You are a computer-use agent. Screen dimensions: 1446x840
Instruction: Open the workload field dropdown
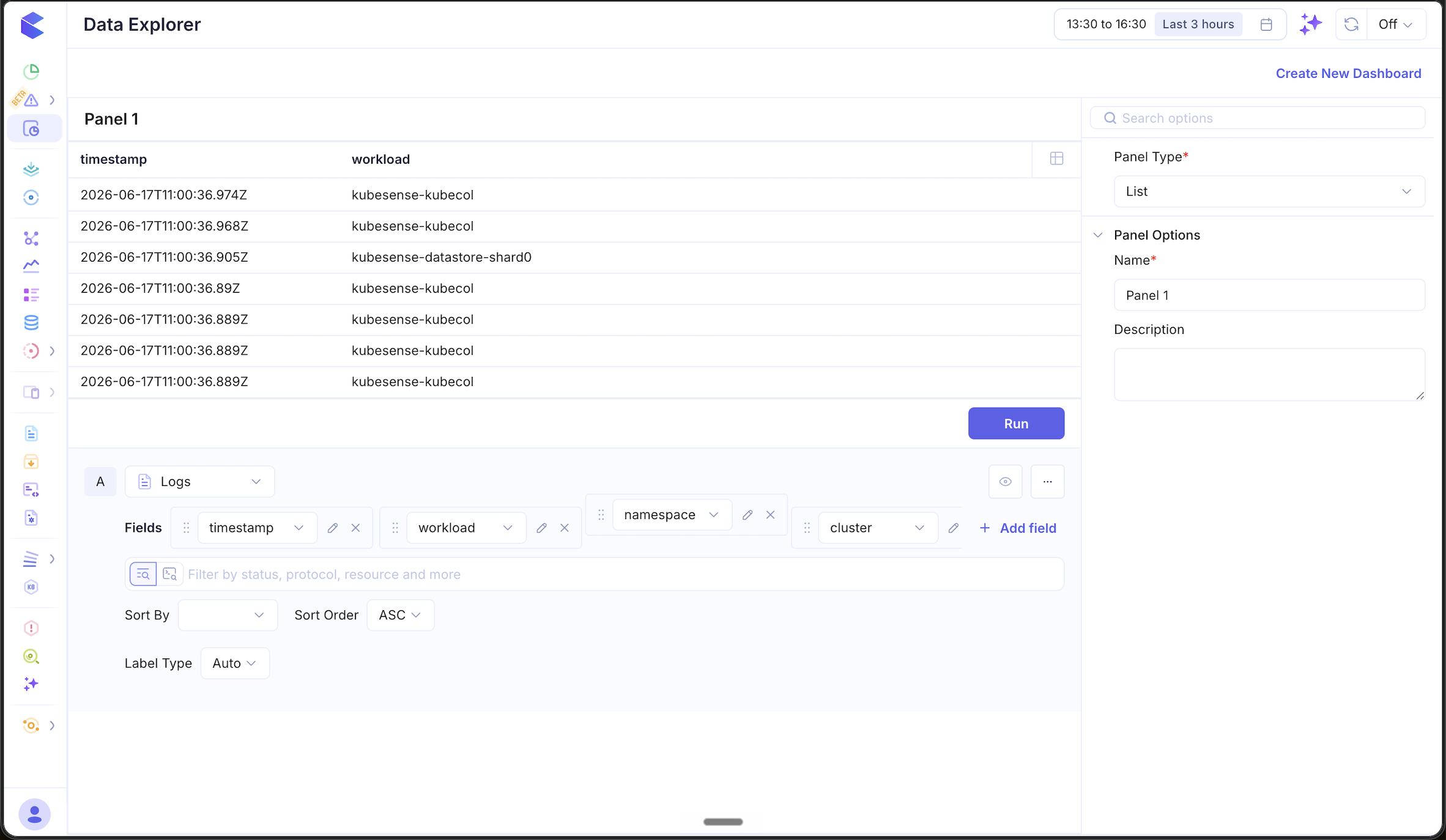pyautogui.click(x=466, y=528)
